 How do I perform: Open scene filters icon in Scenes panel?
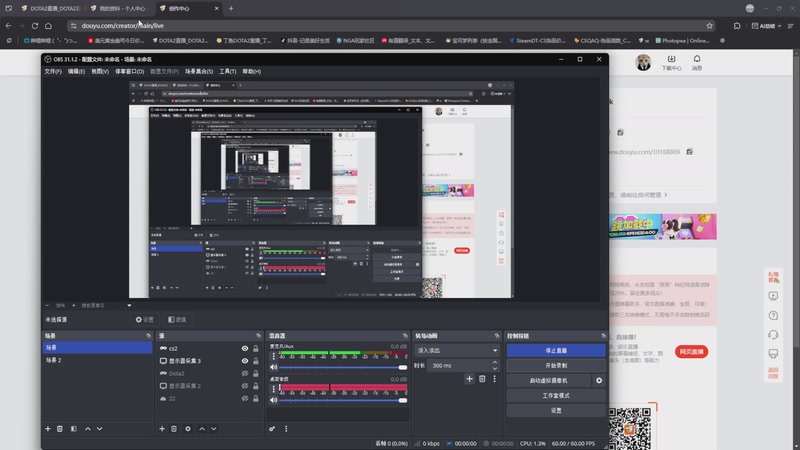(x=73, y=429)
